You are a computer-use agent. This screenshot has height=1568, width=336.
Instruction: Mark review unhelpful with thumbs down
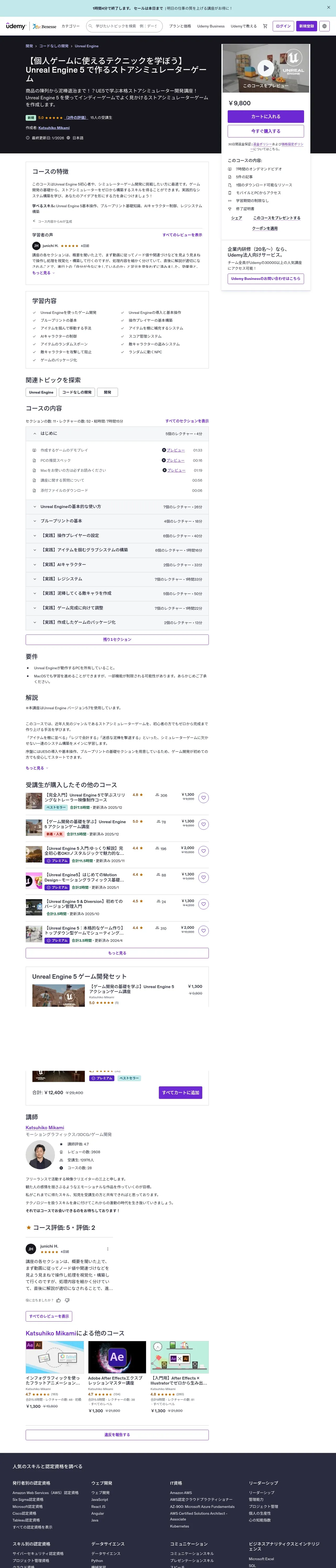pyautogui.click(x=67, y=1300)
